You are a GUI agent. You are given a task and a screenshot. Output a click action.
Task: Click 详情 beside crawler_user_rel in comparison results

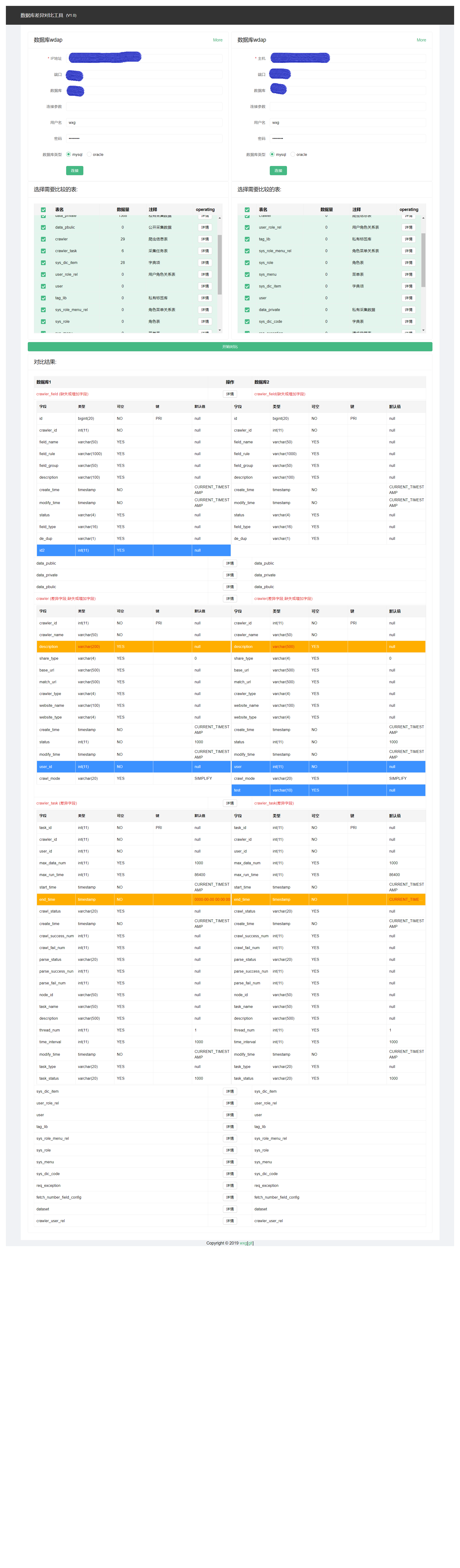pos(230,1220)
